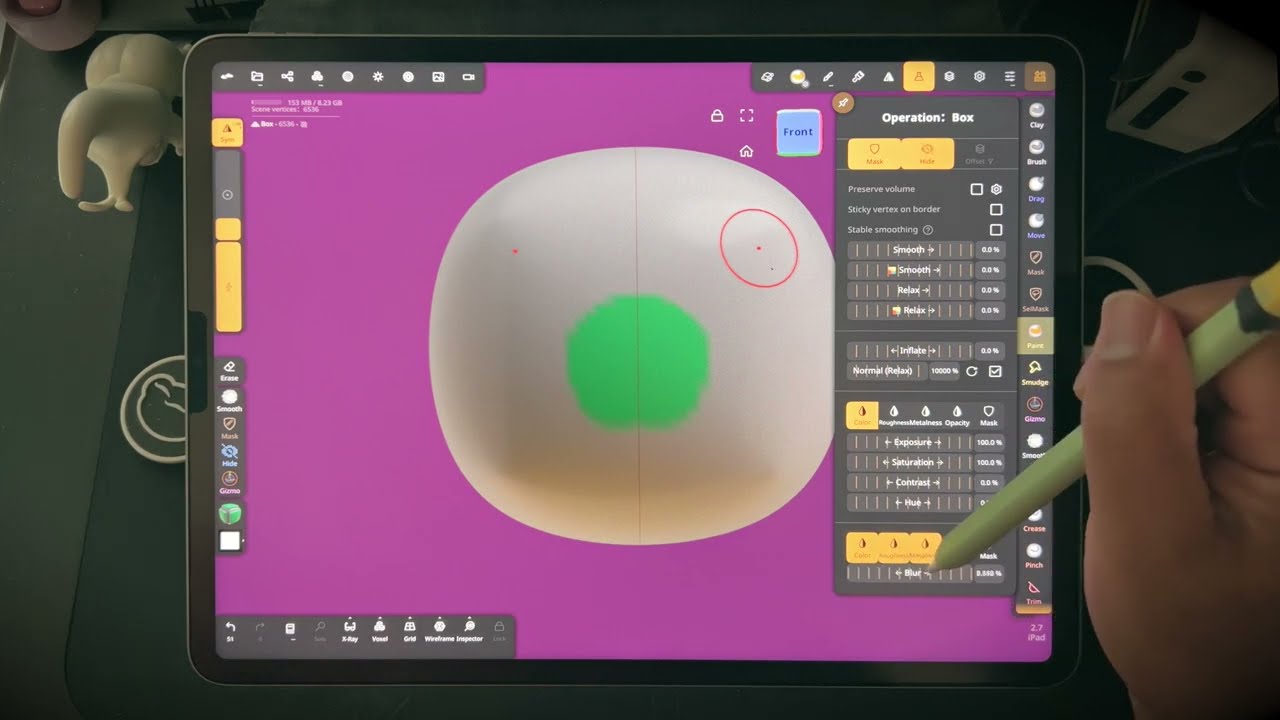Adjust the Contrast slider

pyautogui.click(x=910, y=482)
